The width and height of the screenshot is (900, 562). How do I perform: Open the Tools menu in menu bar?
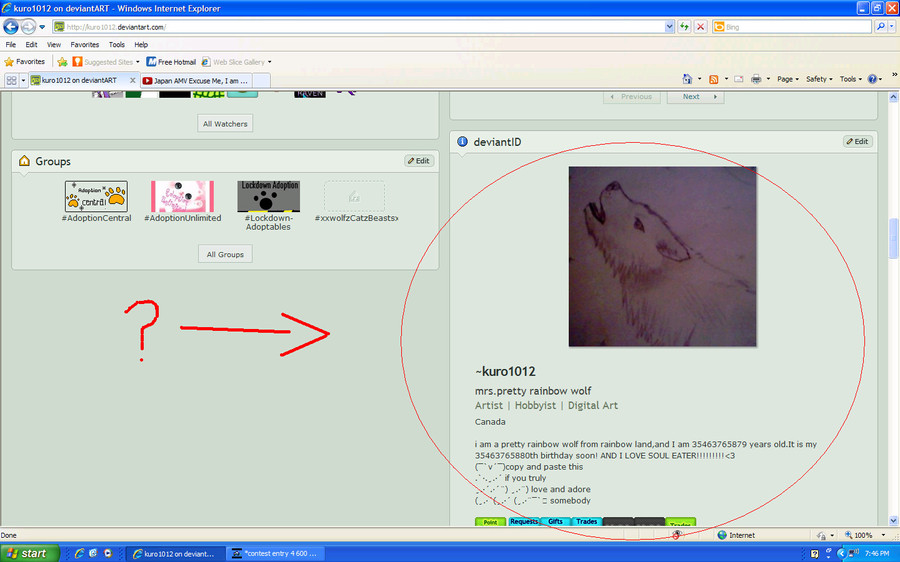[x=117, y=45]
